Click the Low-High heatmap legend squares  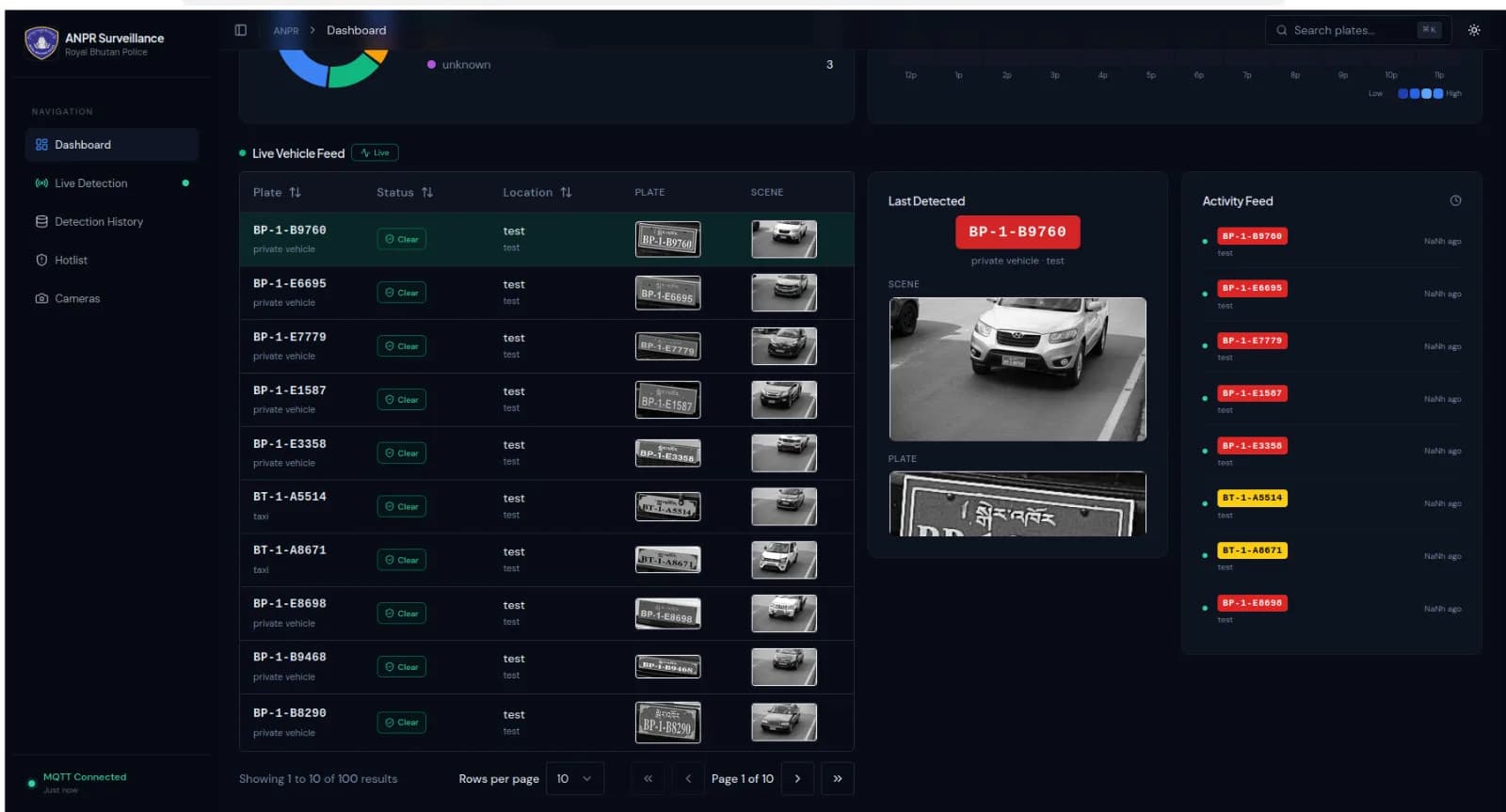1420,93
